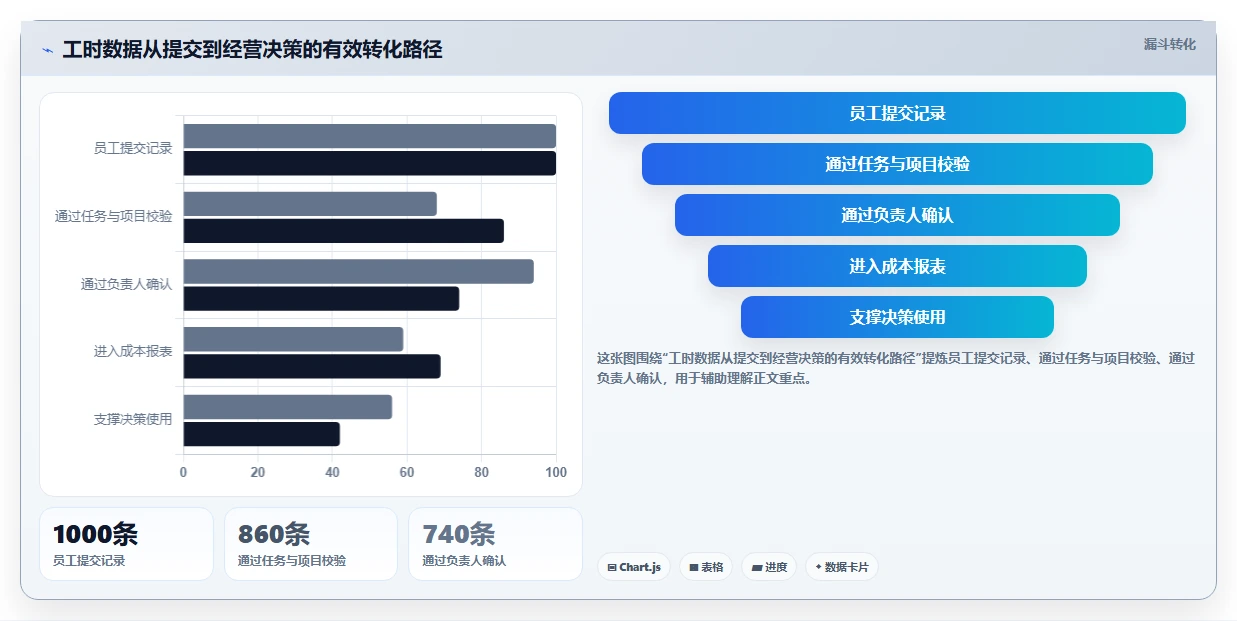
Task: Select the 支撑决策使用 funnel stage
Action: click(897, 317)
